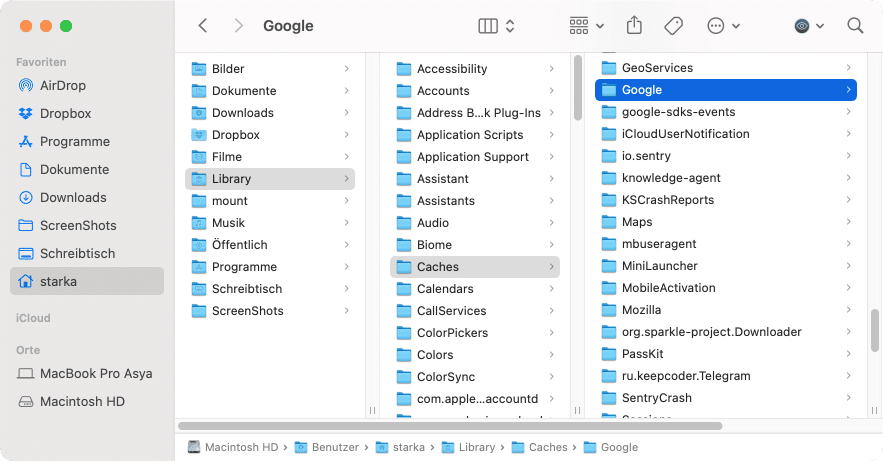Open the google-sdks-events folder
Viewport: 883px width, 461px height.
click(x=726, y=112)
